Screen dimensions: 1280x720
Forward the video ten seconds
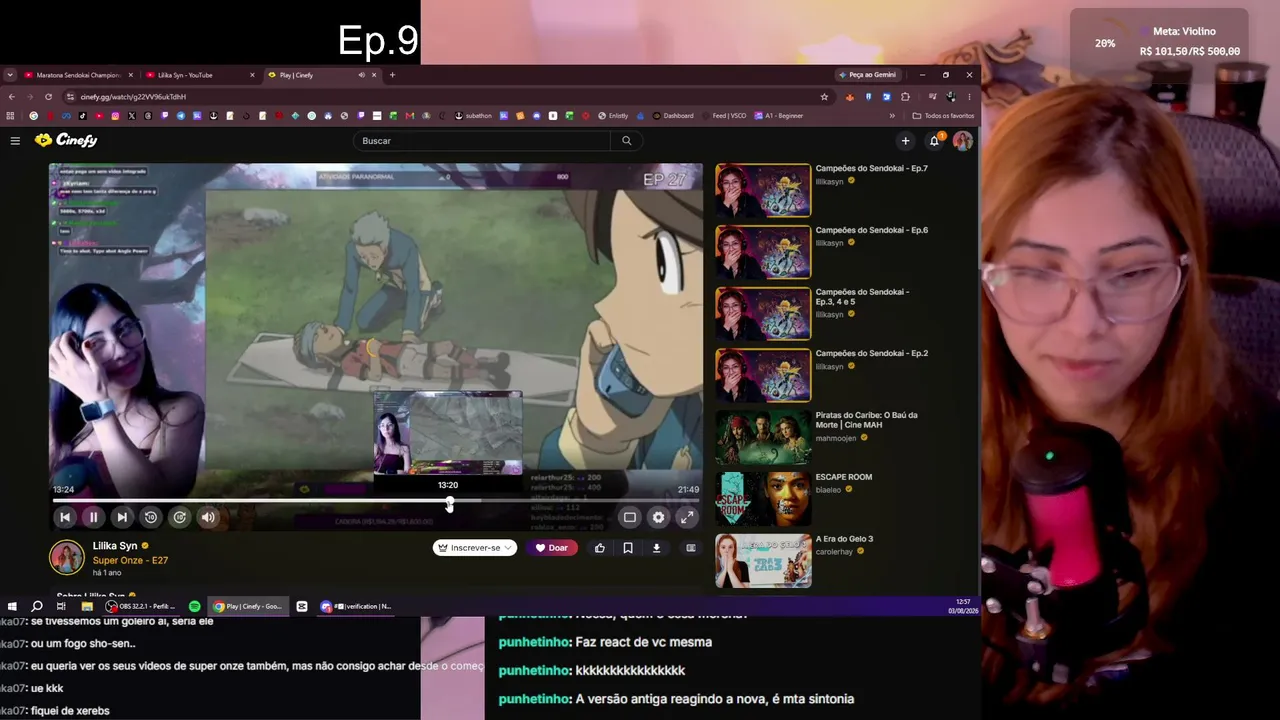click(180, 517)
